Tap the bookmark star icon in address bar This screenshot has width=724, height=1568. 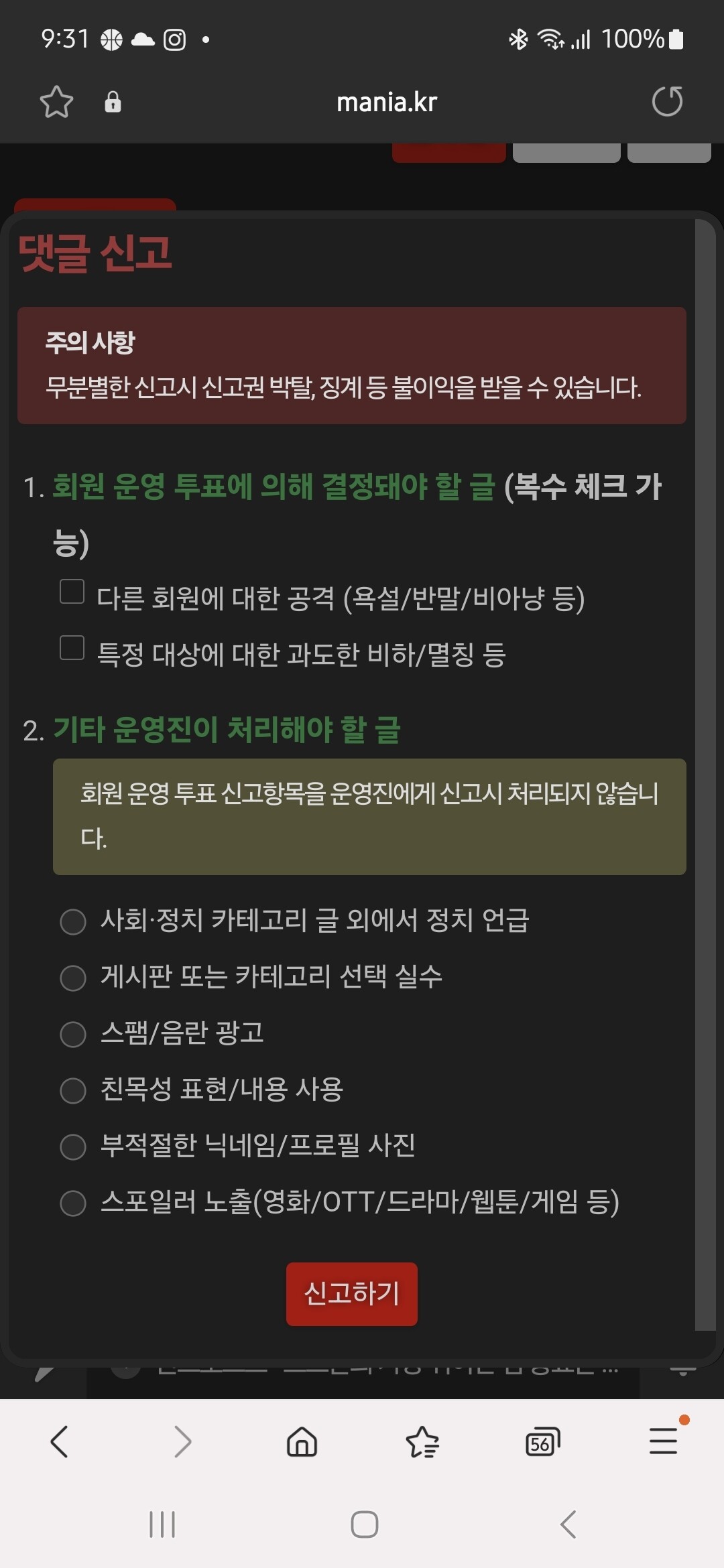tap(56, 102)
